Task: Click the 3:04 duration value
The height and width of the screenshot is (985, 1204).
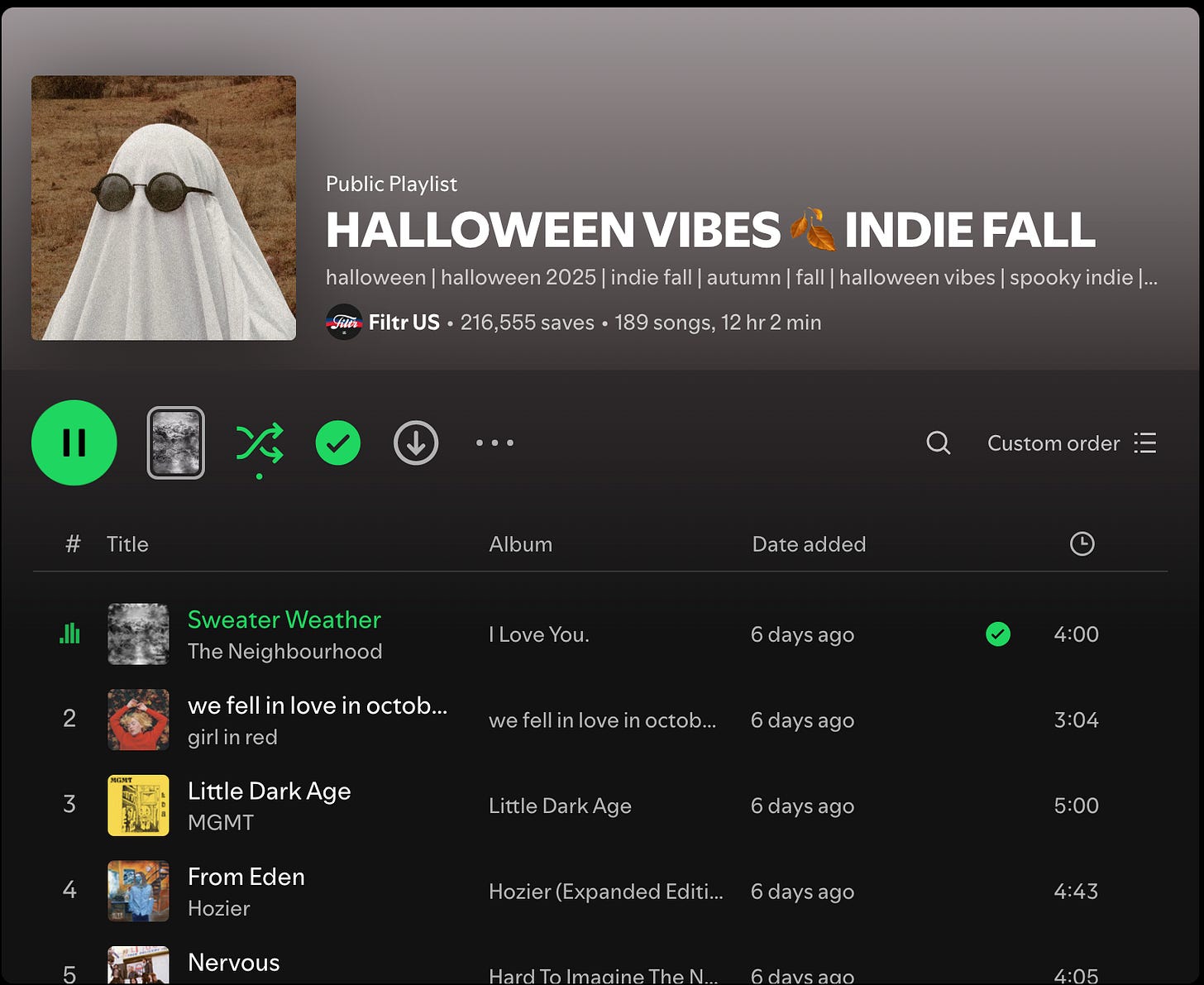Action: (x=1076, y=720)
